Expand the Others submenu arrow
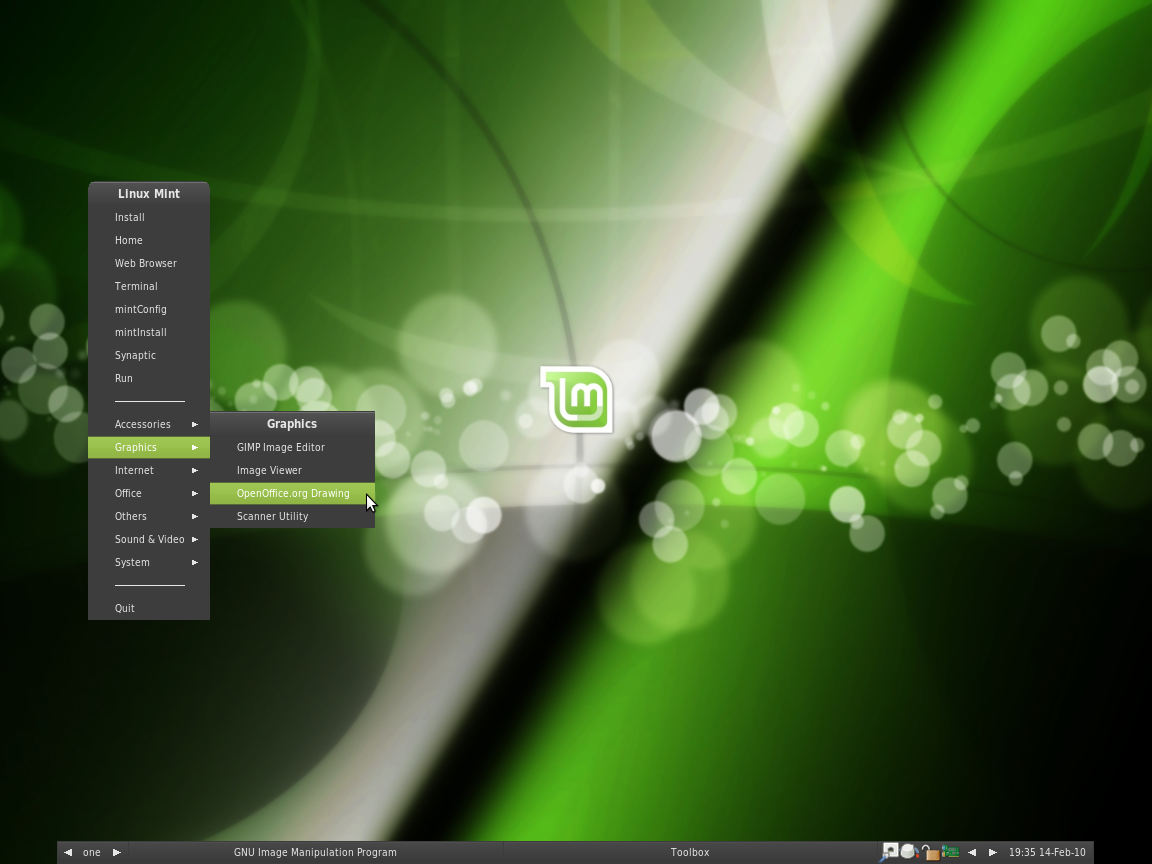Image resolution: width=1152 pixels, height=864 pixels. [195, 516]
